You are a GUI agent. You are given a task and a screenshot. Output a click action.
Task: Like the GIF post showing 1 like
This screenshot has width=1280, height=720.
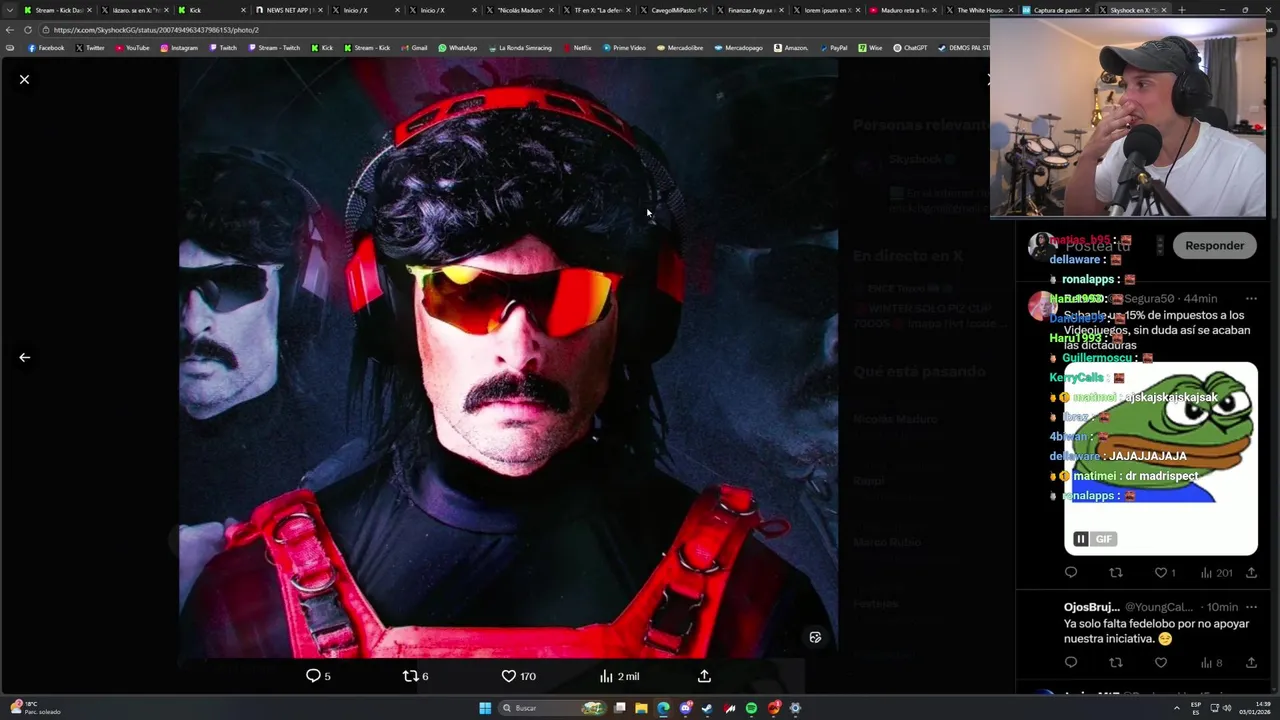(1165, 573)
